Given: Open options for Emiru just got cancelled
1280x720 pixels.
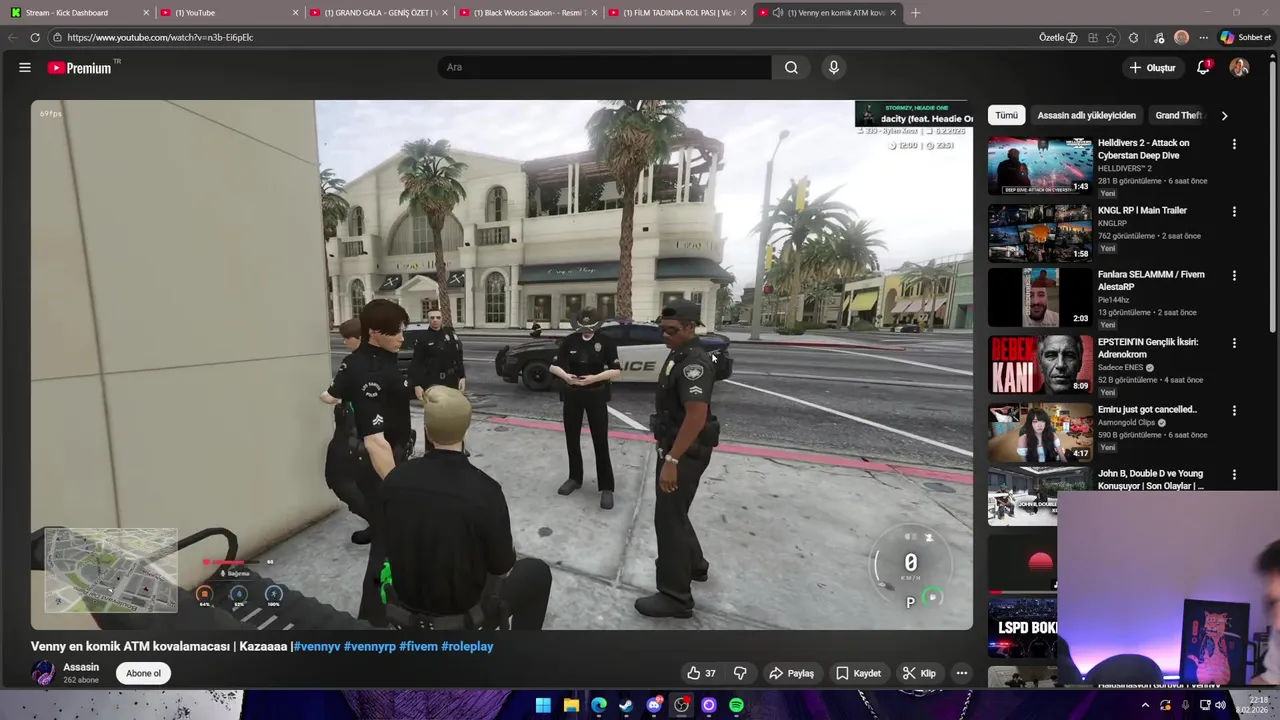Looking at the screenshot, I should pyautogui.click(x=1234, y=411).
